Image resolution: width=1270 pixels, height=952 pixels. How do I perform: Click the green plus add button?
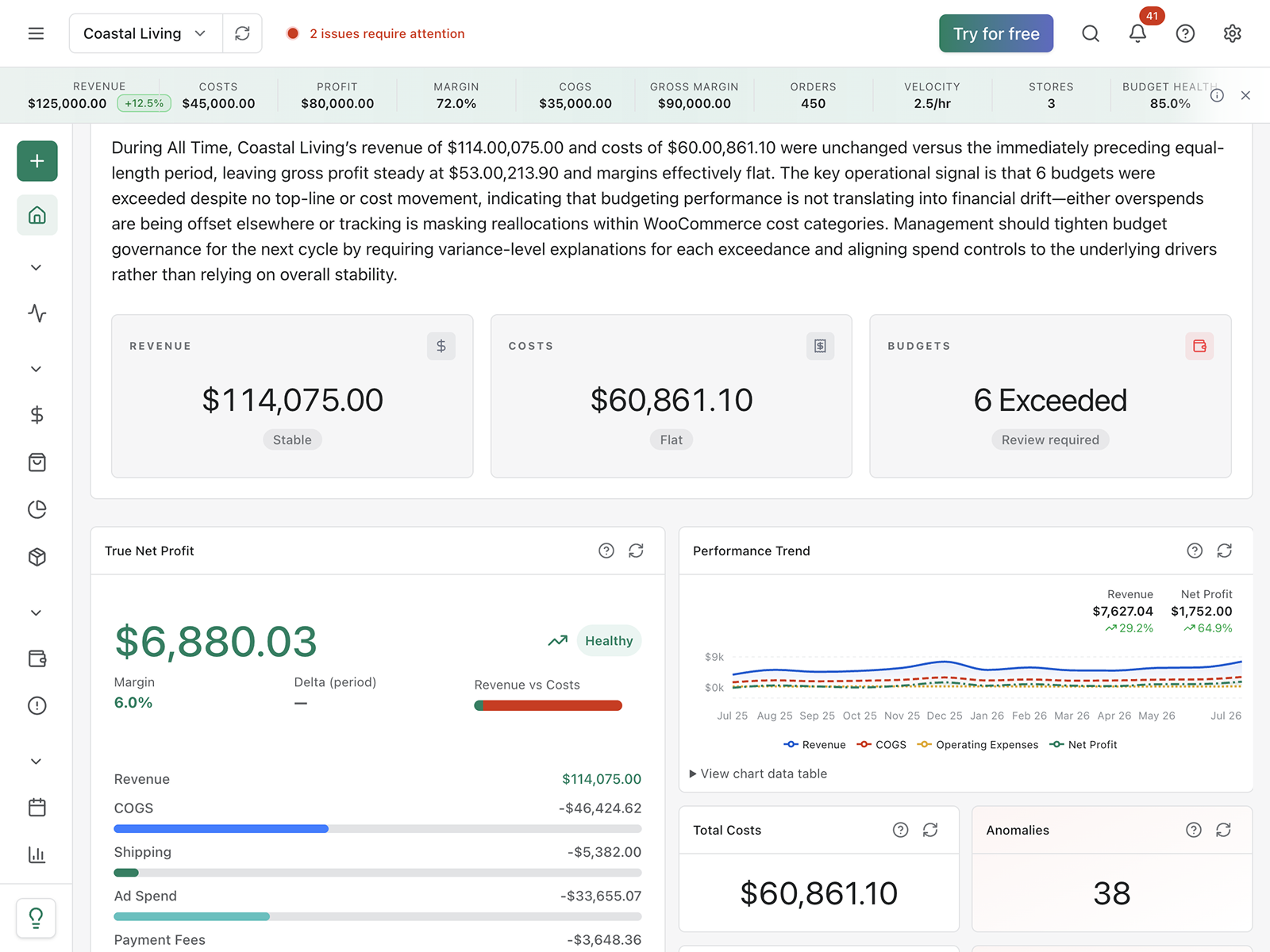click(37, 161)
